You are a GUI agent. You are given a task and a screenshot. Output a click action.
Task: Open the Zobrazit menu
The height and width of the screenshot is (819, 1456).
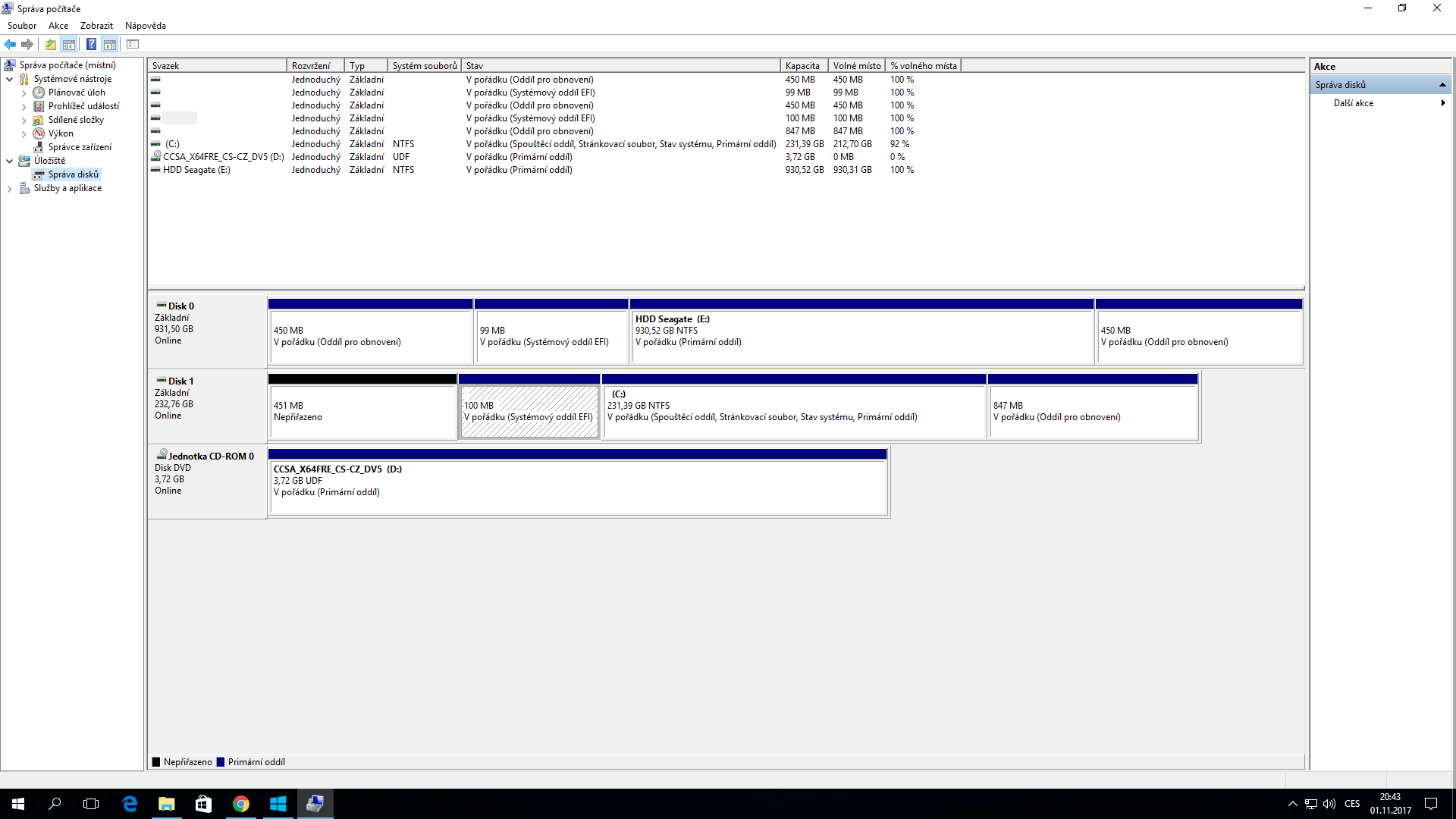(x=96, y=25)
